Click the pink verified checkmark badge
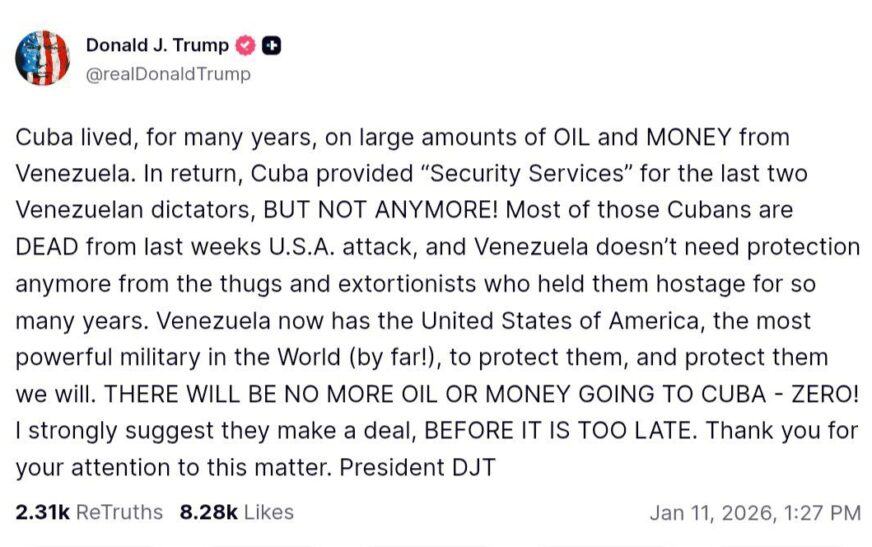The height and width of the screenshot is (547, 872). (x=246, y=45)
